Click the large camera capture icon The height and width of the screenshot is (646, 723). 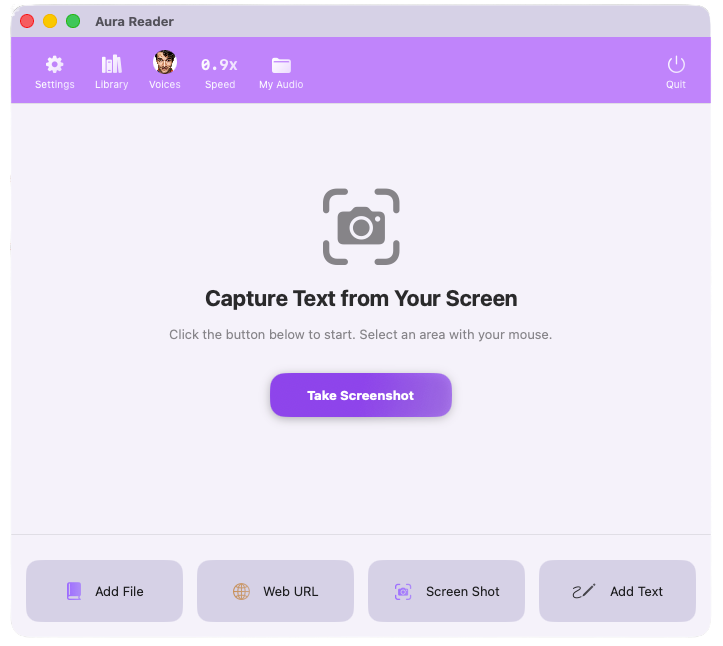point(361,227)
